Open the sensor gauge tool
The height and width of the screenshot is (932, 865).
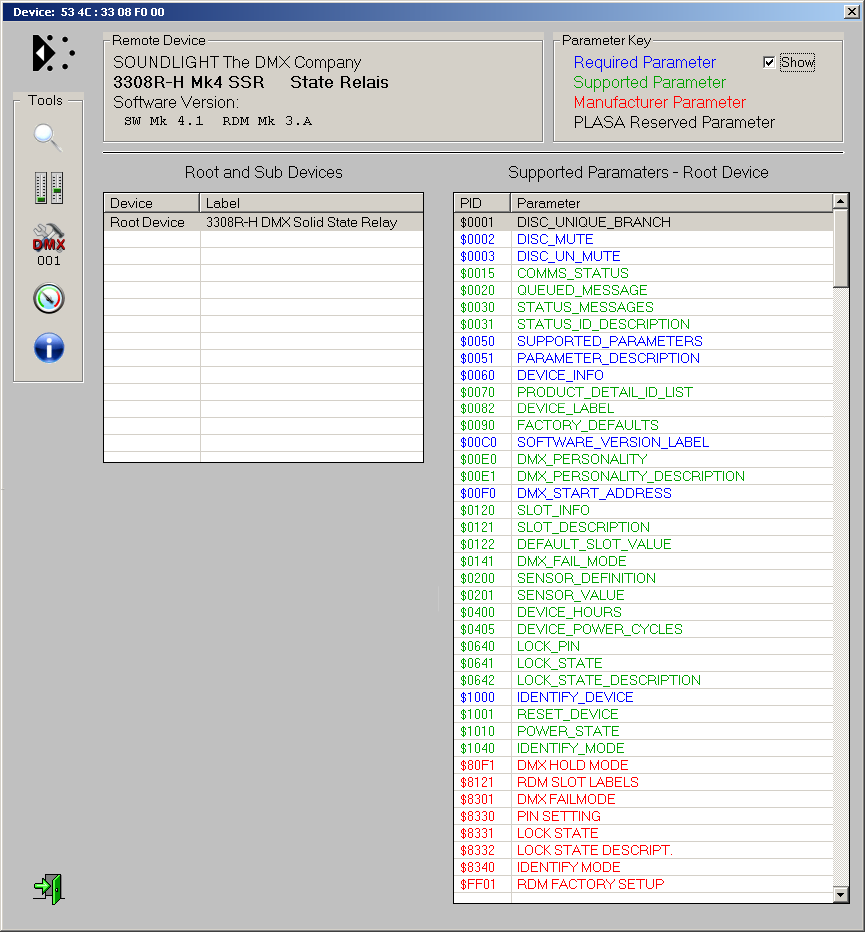pos(48,298)
